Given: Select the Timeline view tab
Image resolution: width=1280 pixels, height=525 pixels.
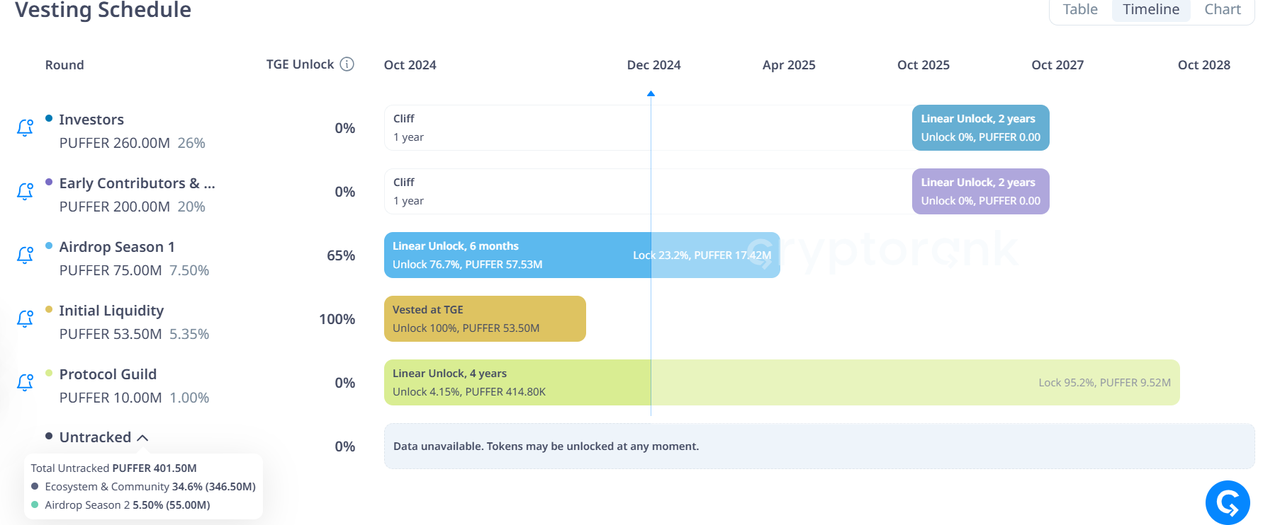Looking at the screenshot, I should tap(1151, 10).
